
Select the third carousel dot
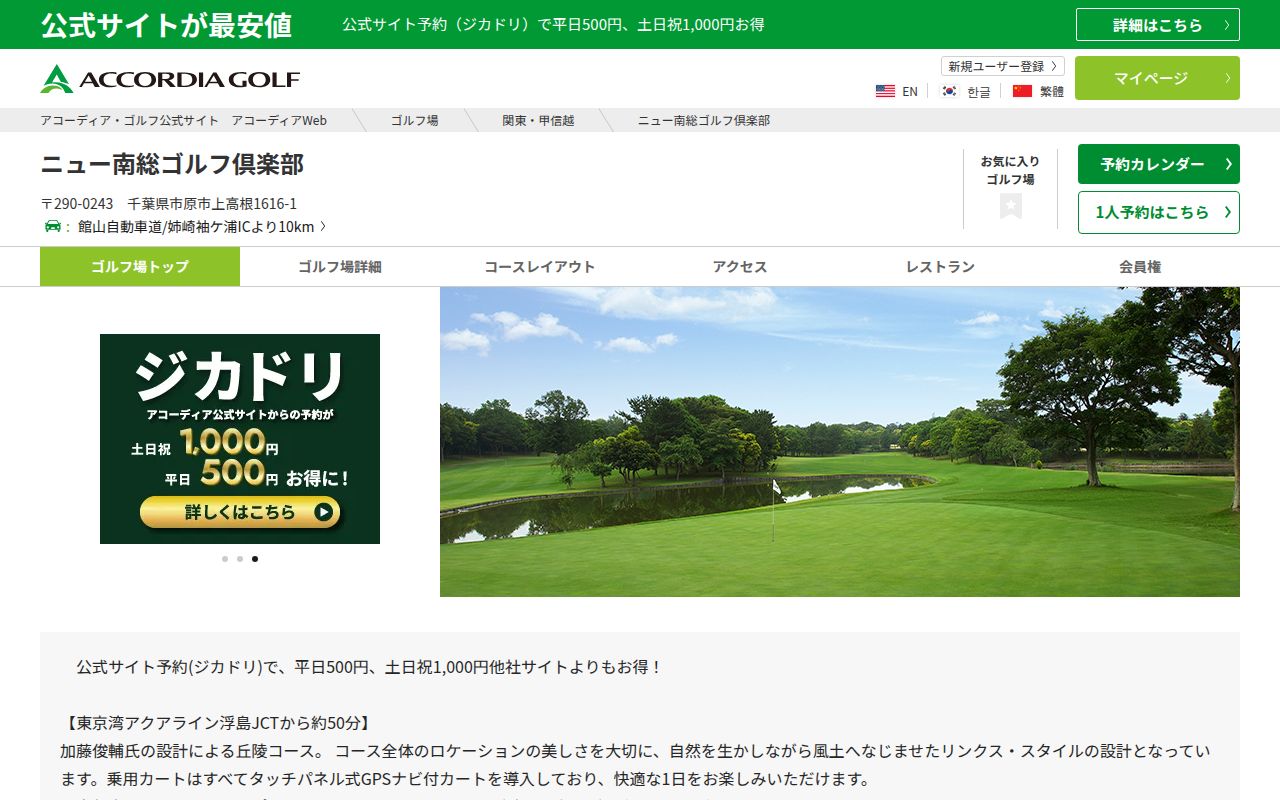click(x=255, y=559)
